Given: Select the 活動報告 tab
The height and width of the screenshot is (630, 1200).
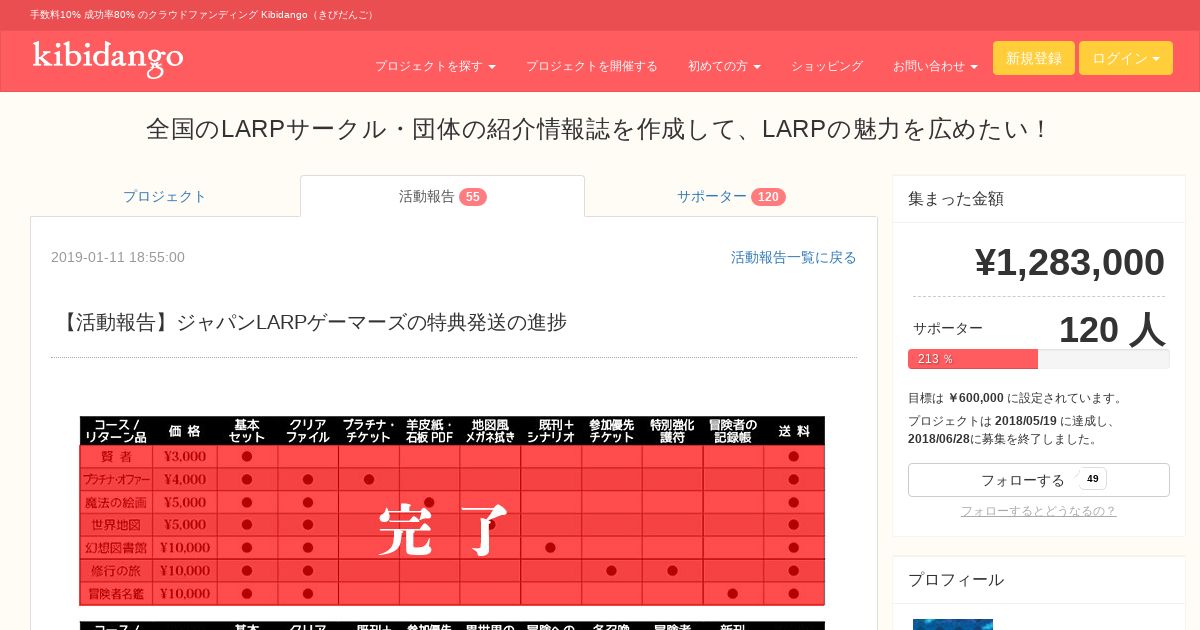Looking at the screenshot, I should pyautogui.click(x=442, y=196).
